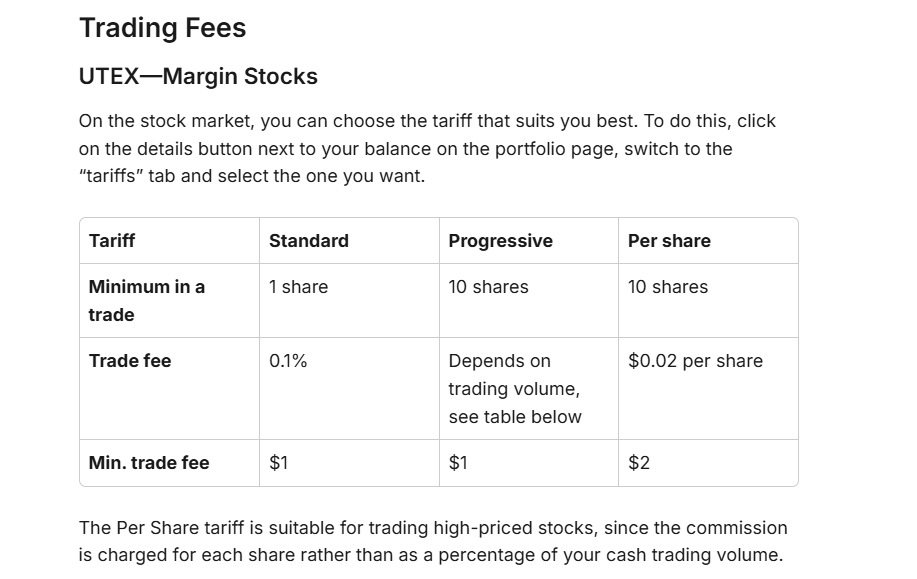Click the $1 minimum fee under Progressive

pyautogui.click(x=458, y=463)
